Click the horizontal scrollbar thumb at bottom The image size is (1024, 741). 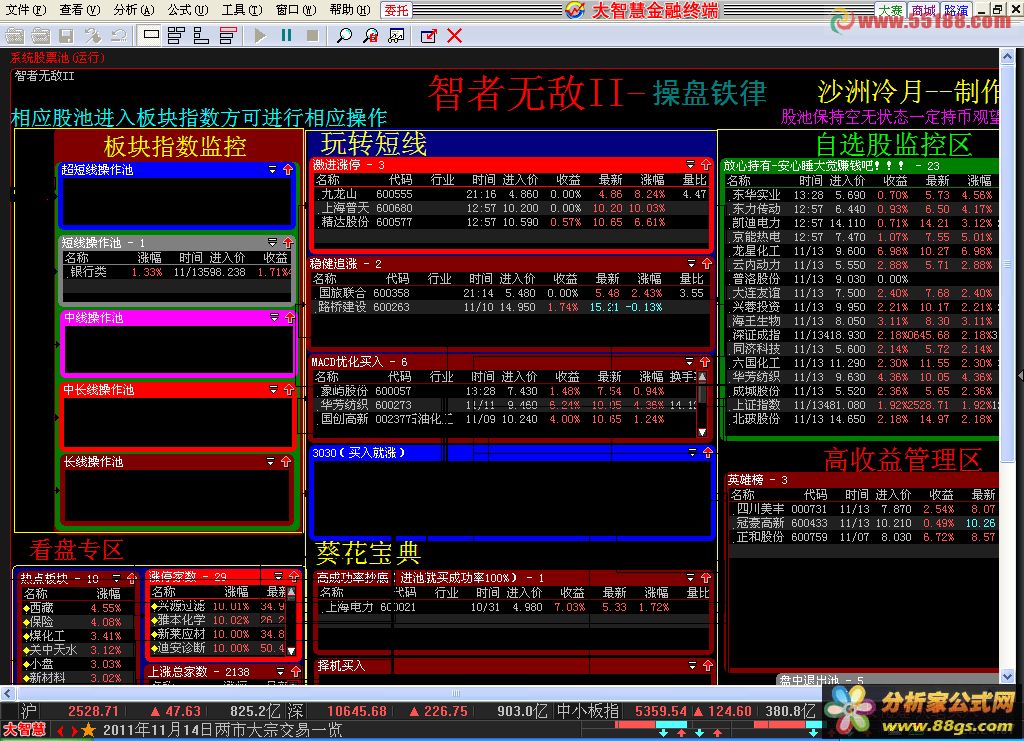(x=455, y=693)
